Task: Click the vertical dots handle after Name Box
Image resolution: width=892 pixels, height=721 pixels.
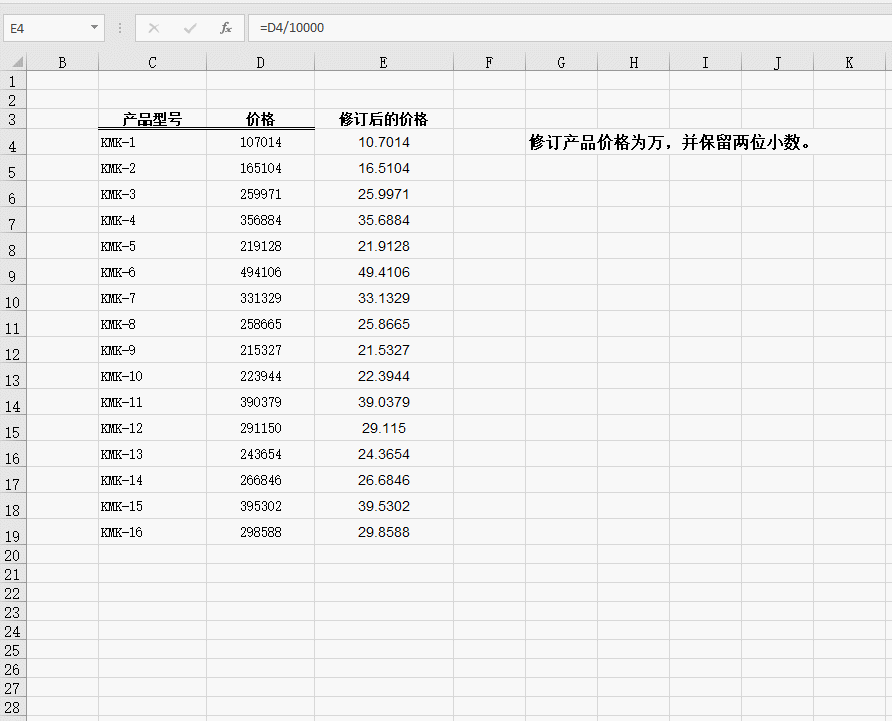Action: click(119, 28)
